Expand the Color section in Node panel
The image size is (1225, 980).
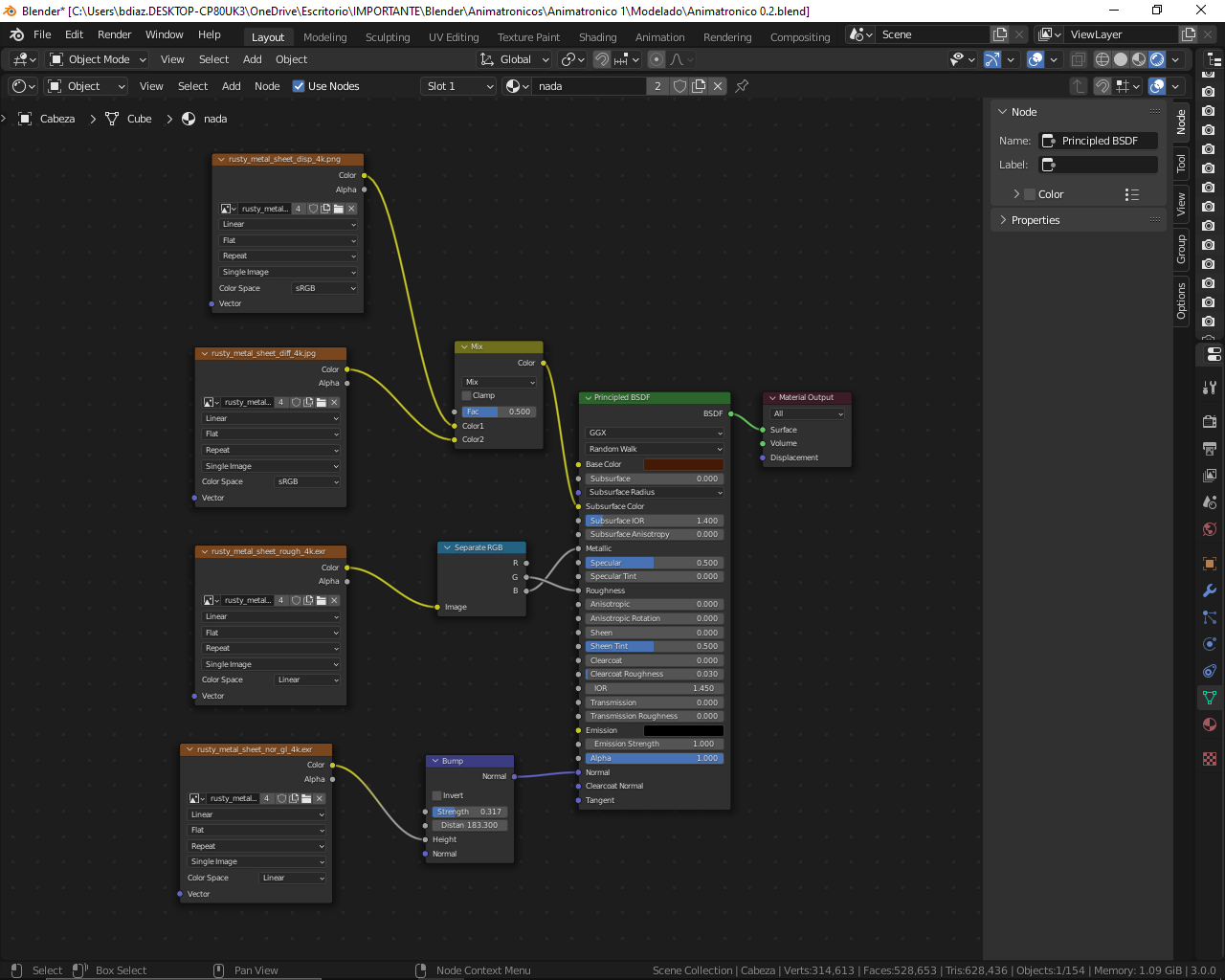pyautogui.click(x=1016, y=194)
